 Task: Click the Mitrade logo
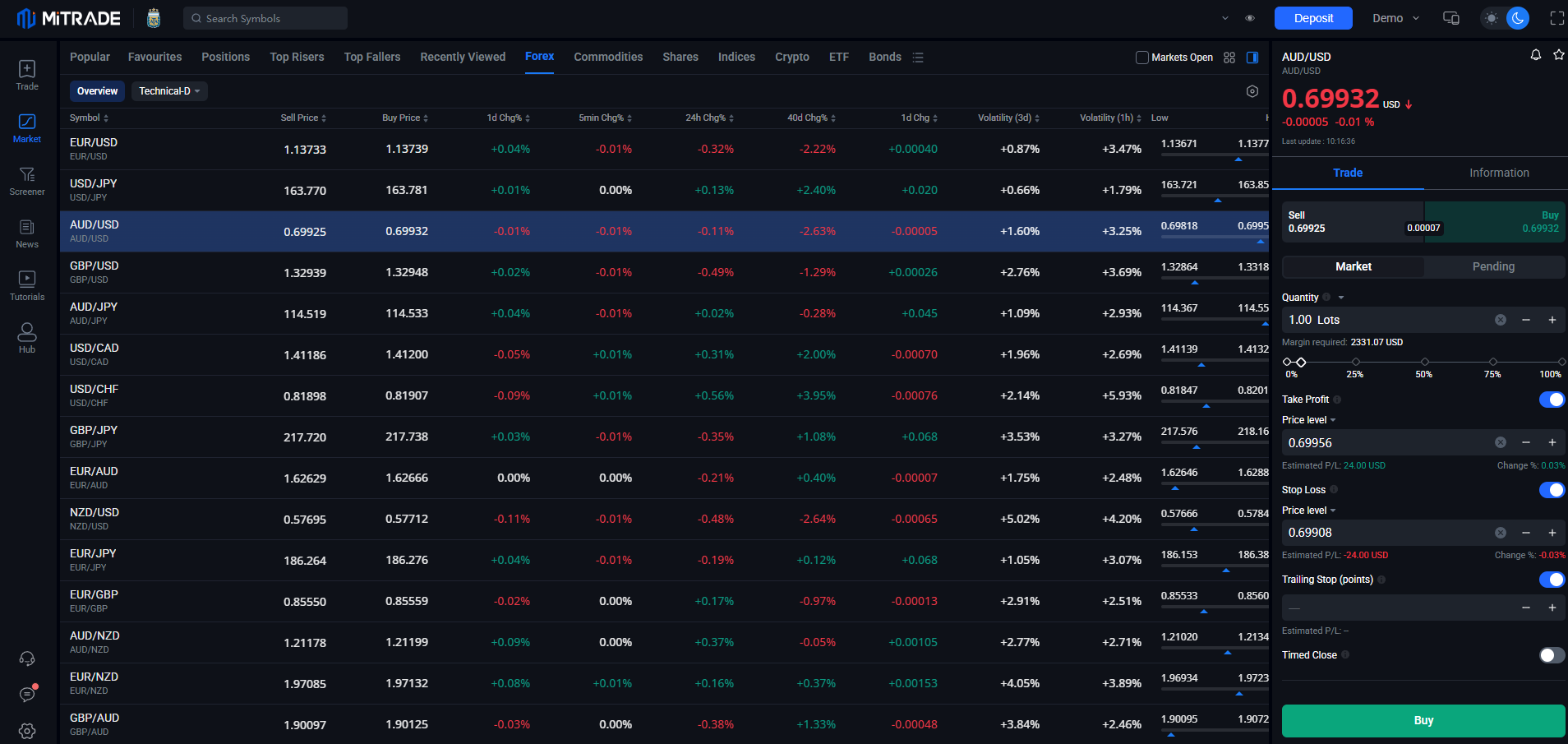(69, 18)
